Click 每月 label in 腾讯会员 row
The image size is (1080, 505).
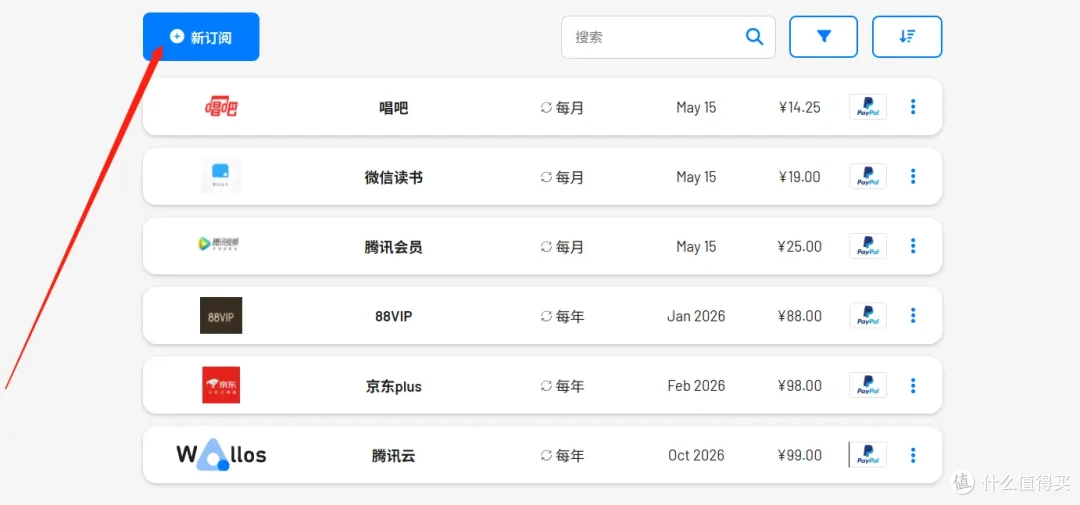pyautogui.click(x=570, y=247)
